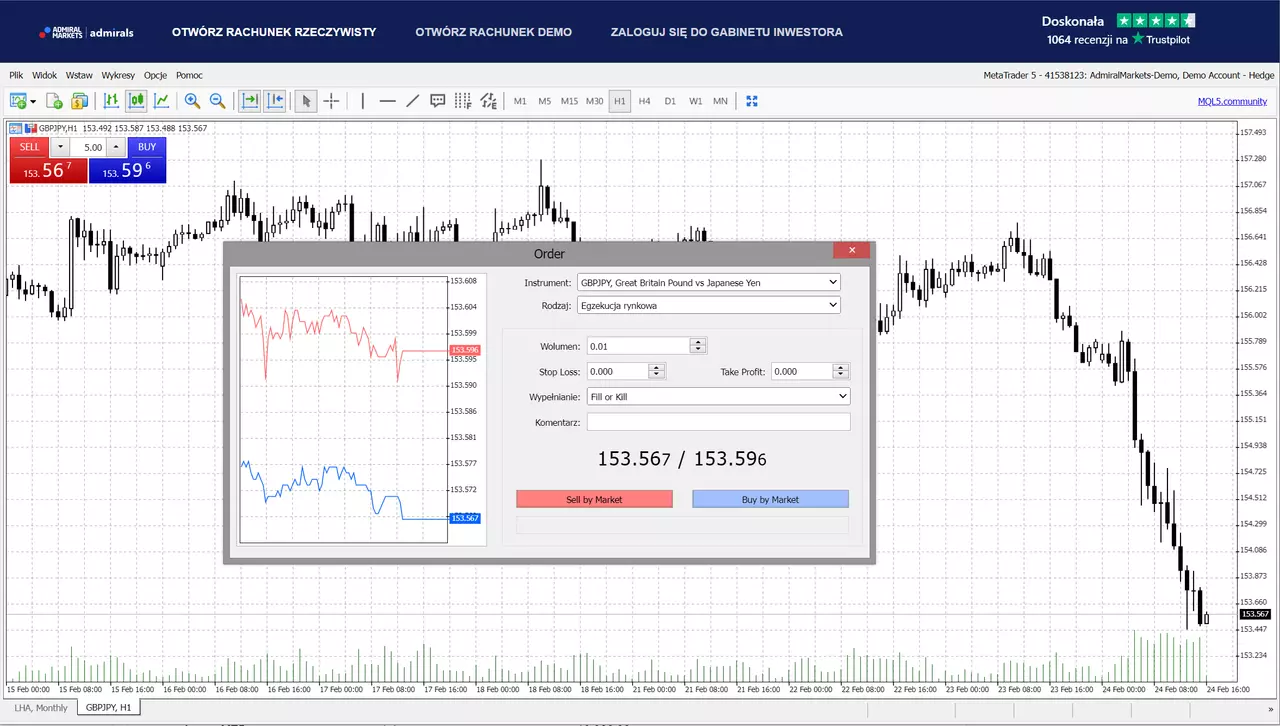1280x726 pixels.
Task: Switch to LHA, Monthly chart tab
Action: coord(41,708)
